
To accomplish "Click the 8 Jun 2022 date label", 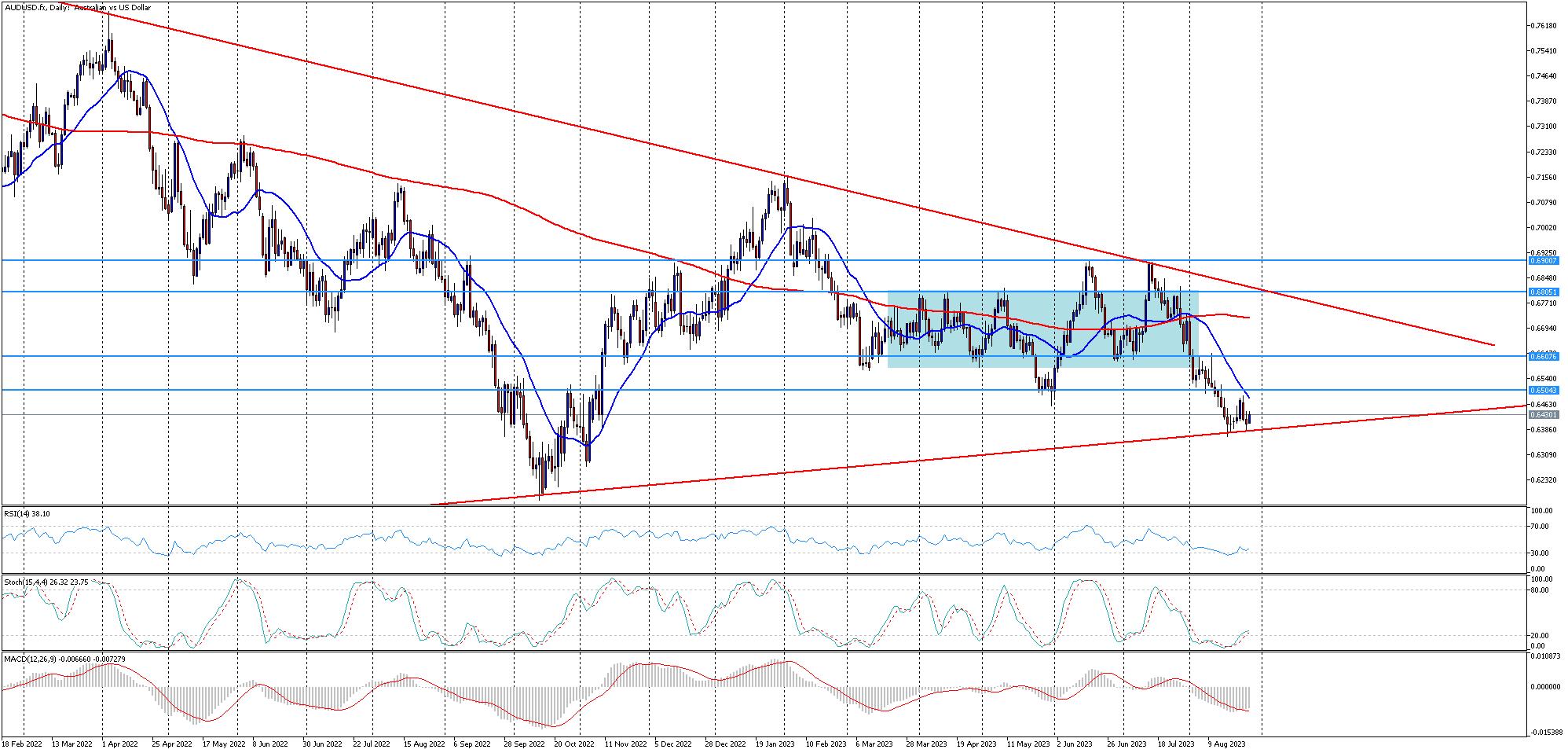I will 270,744.
